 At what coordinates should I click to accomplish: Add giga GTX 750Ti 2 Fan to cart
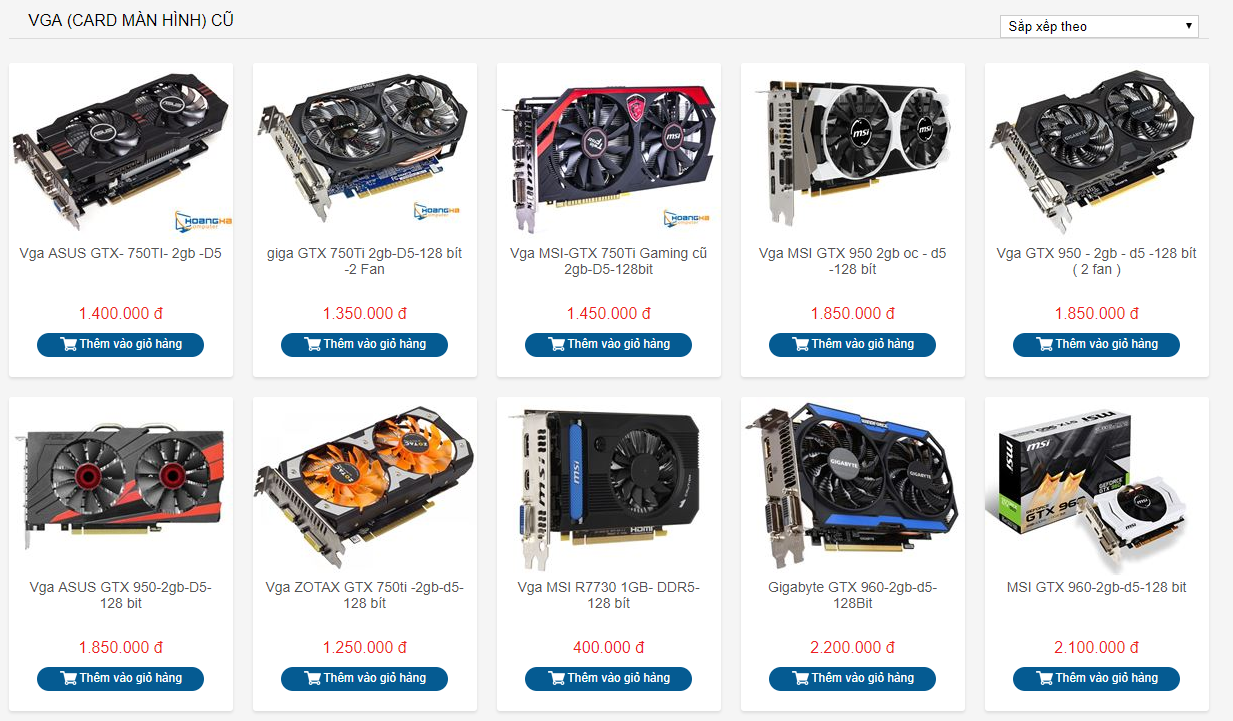[364, 344]
